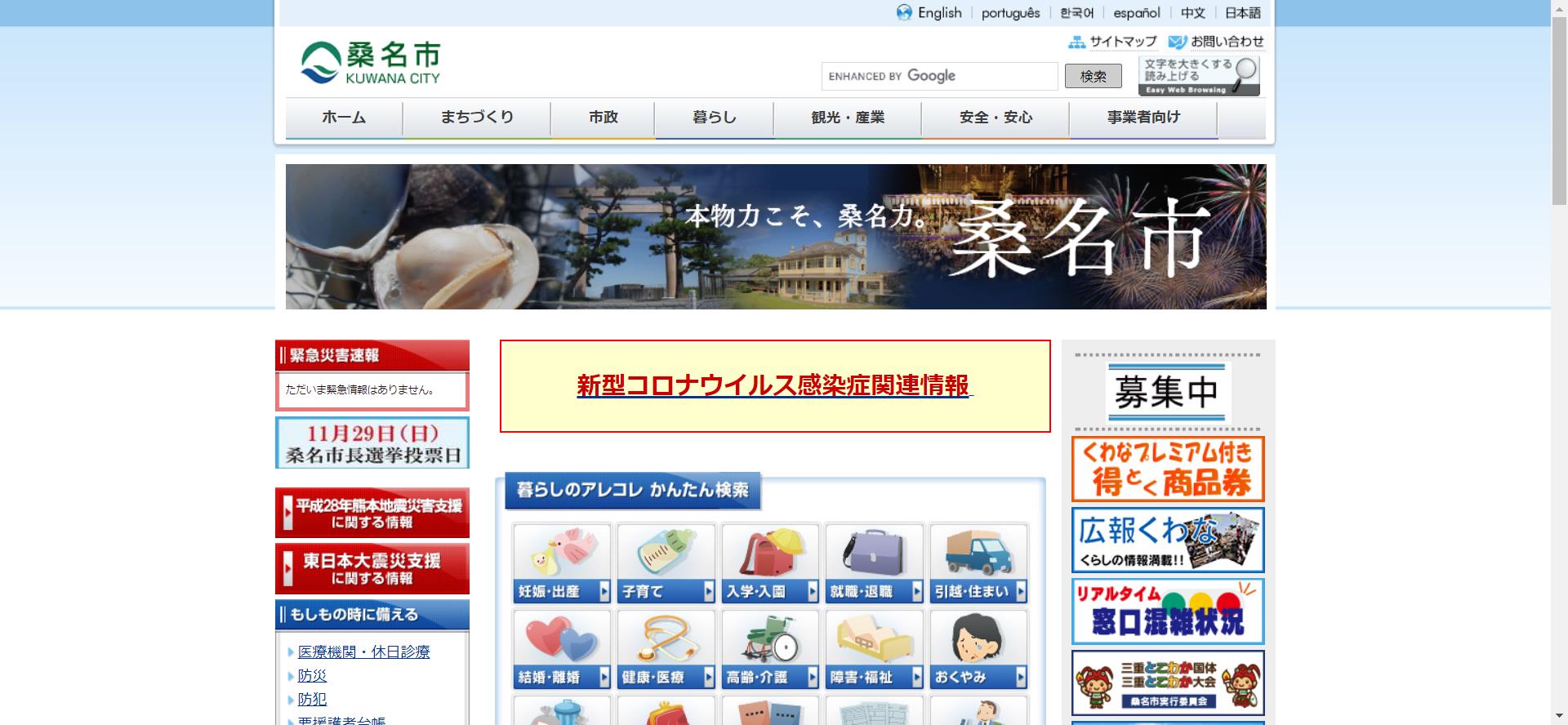Switch the language to English
This screenshot has width=1568, height=725.
[x=939, y=13]
